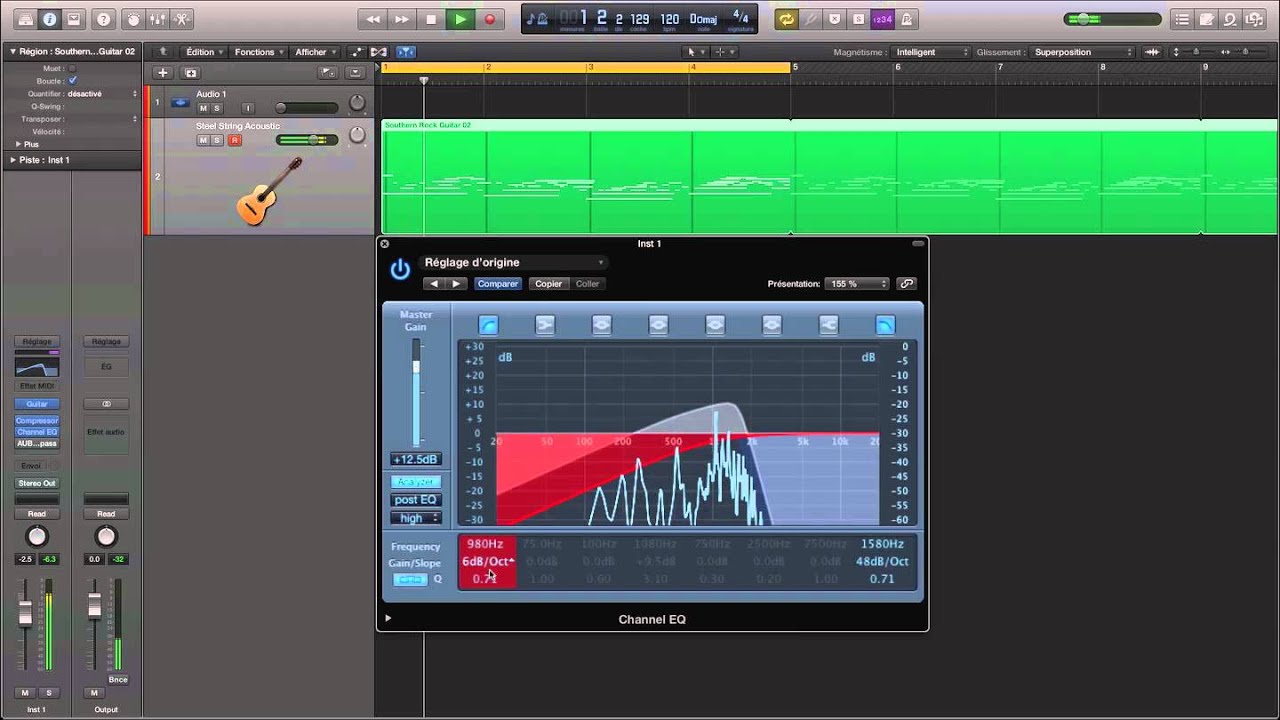Adjust the master volume slider in control bar

tap(1112, 19)
